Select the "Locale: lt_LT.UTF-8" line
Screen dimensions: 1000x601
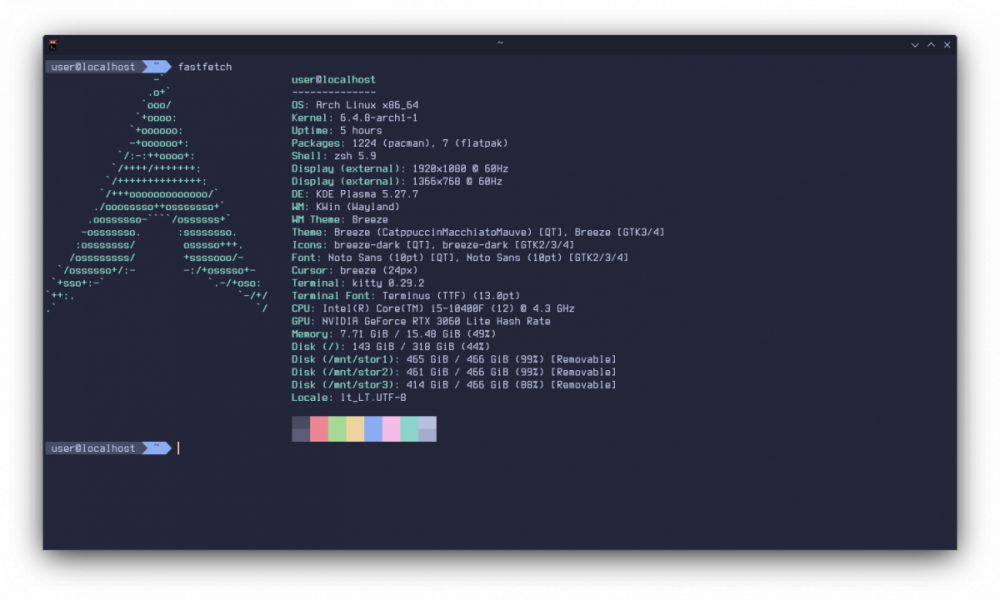pyautogui.click(x=349, y=398)
